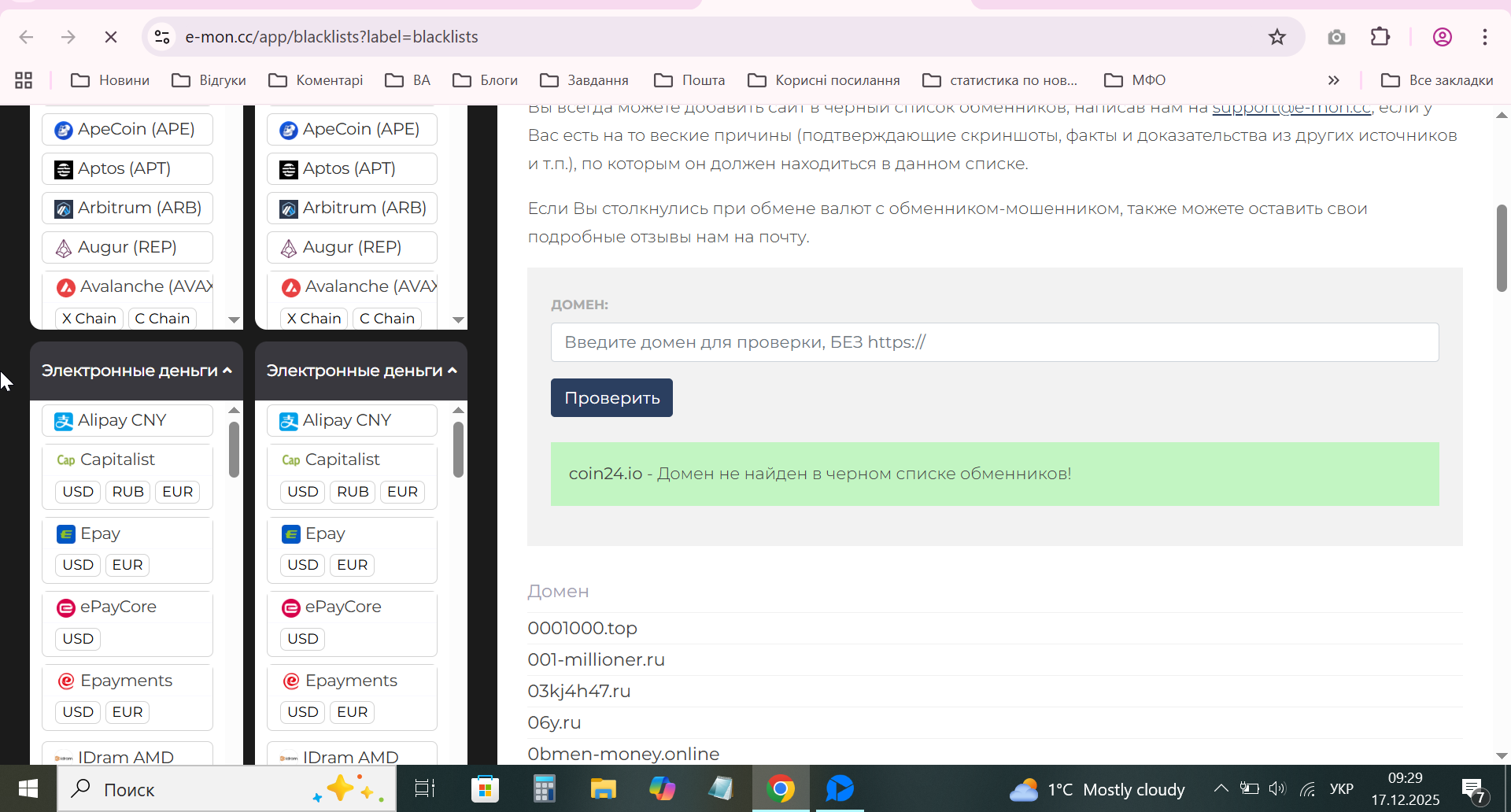Click the domain row 0001000.top
The image size is (1511, 812).
[x=995, y=628]
